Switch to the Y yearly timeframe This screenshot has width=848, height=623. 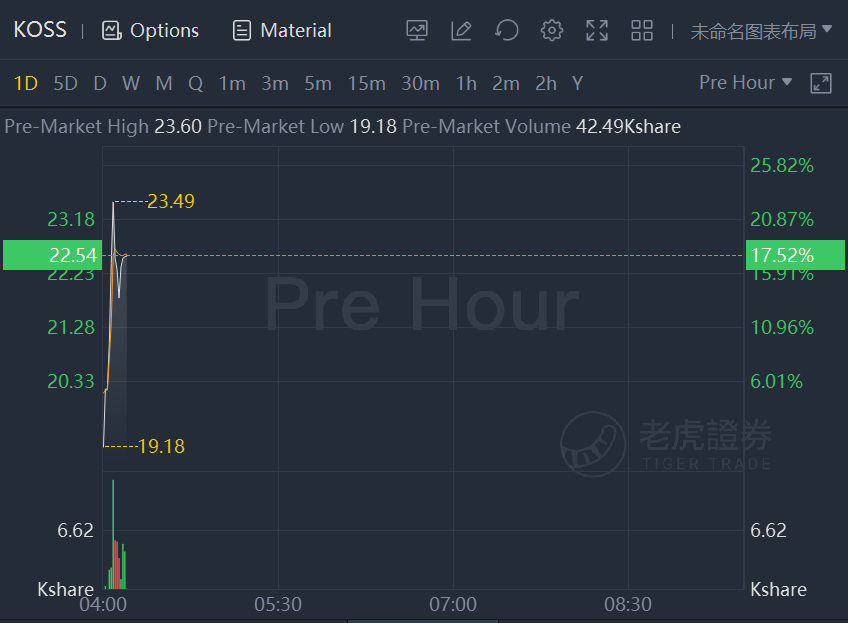click(577, 83)
